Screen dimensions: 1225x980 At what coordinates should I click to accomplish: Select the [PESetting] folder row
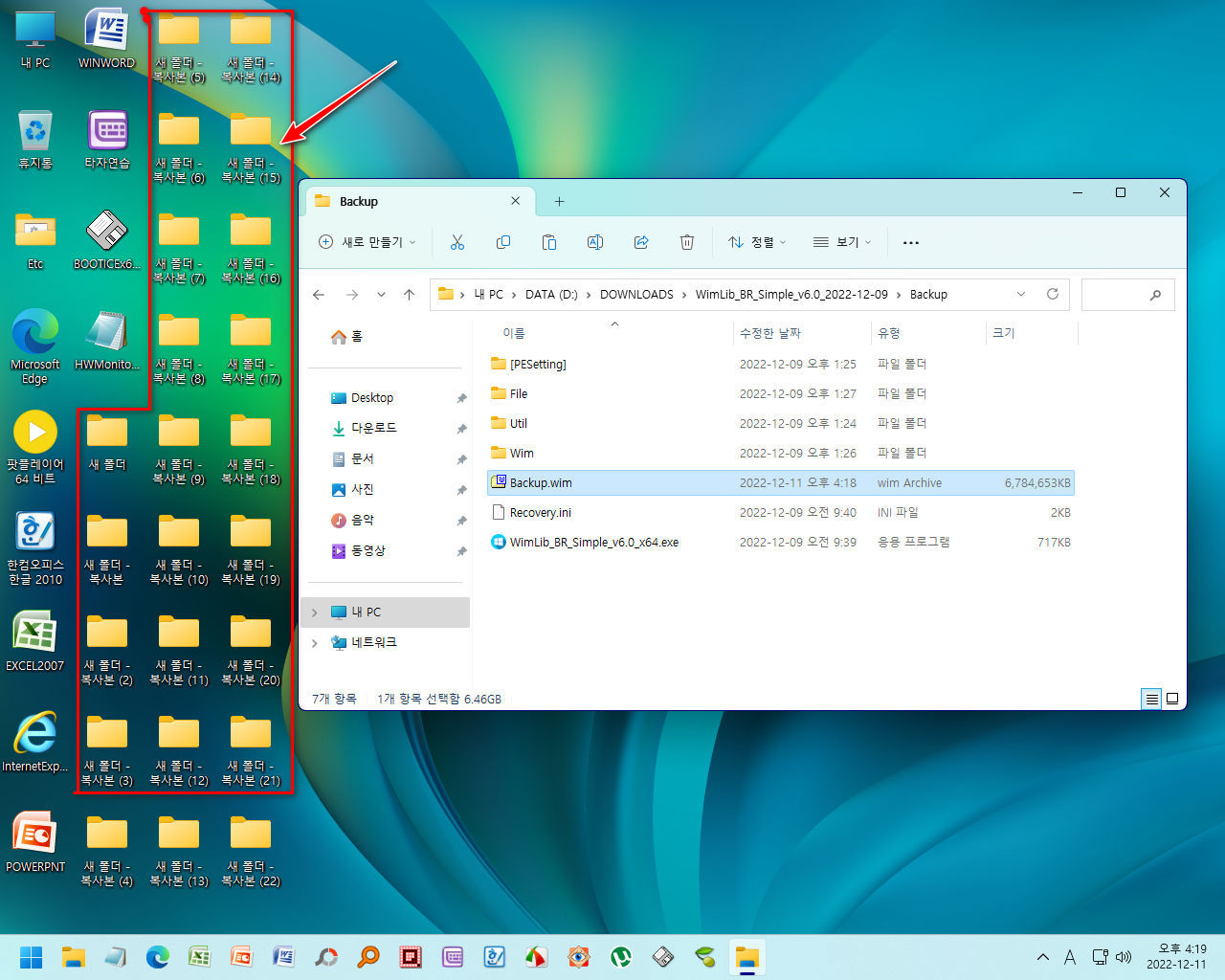click(781, 365)
